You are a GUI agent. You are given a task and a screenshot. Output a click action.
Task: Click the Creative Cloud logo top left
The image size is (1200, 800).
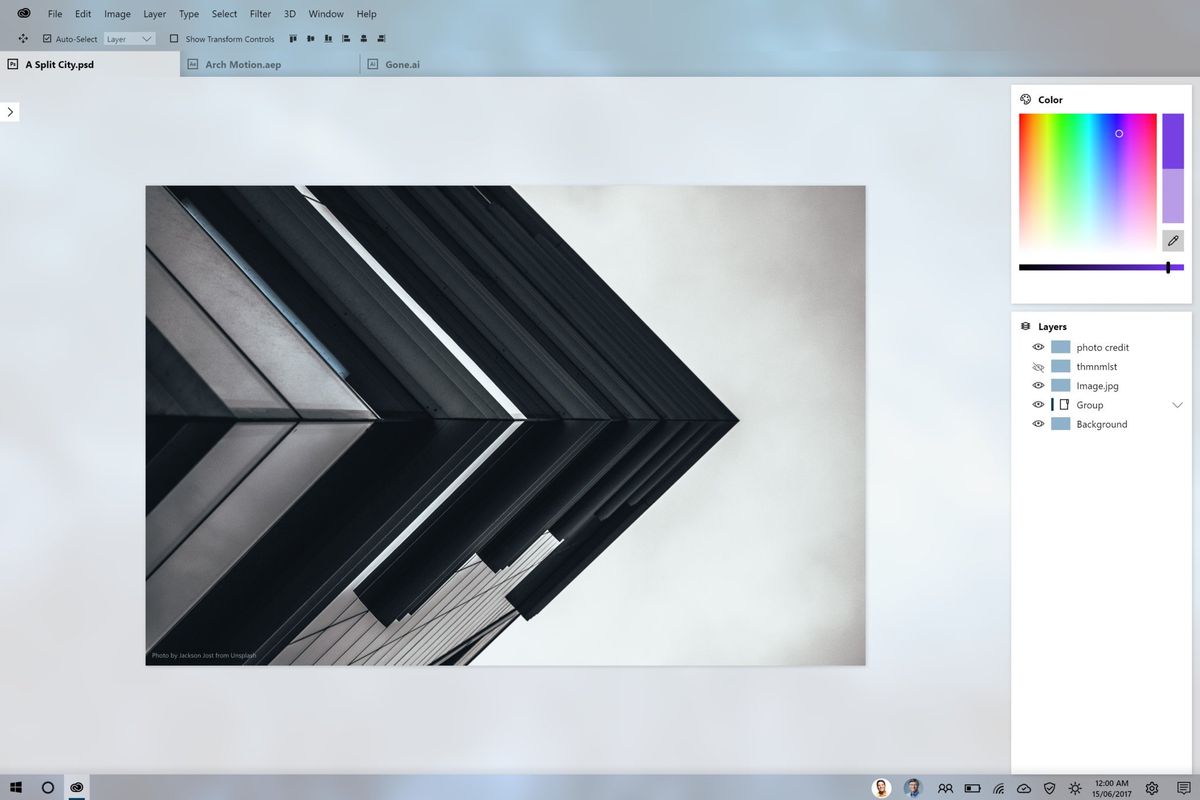coord(22,13)
